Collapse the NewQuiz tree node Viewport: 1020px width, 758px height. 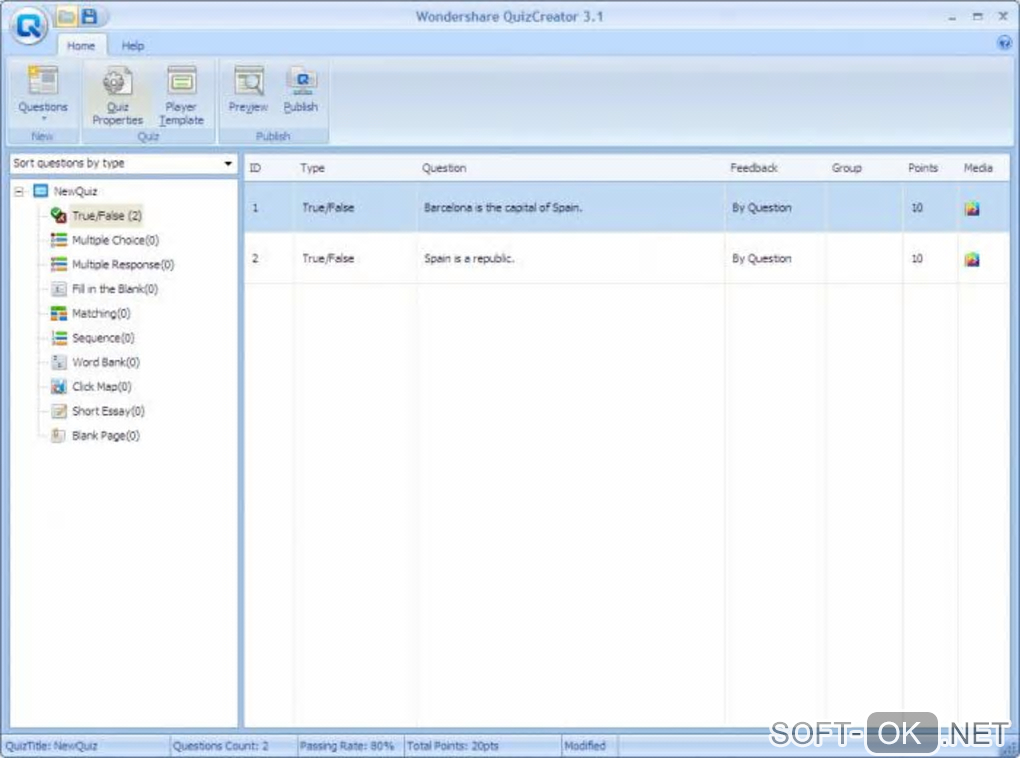click(19, 191)
